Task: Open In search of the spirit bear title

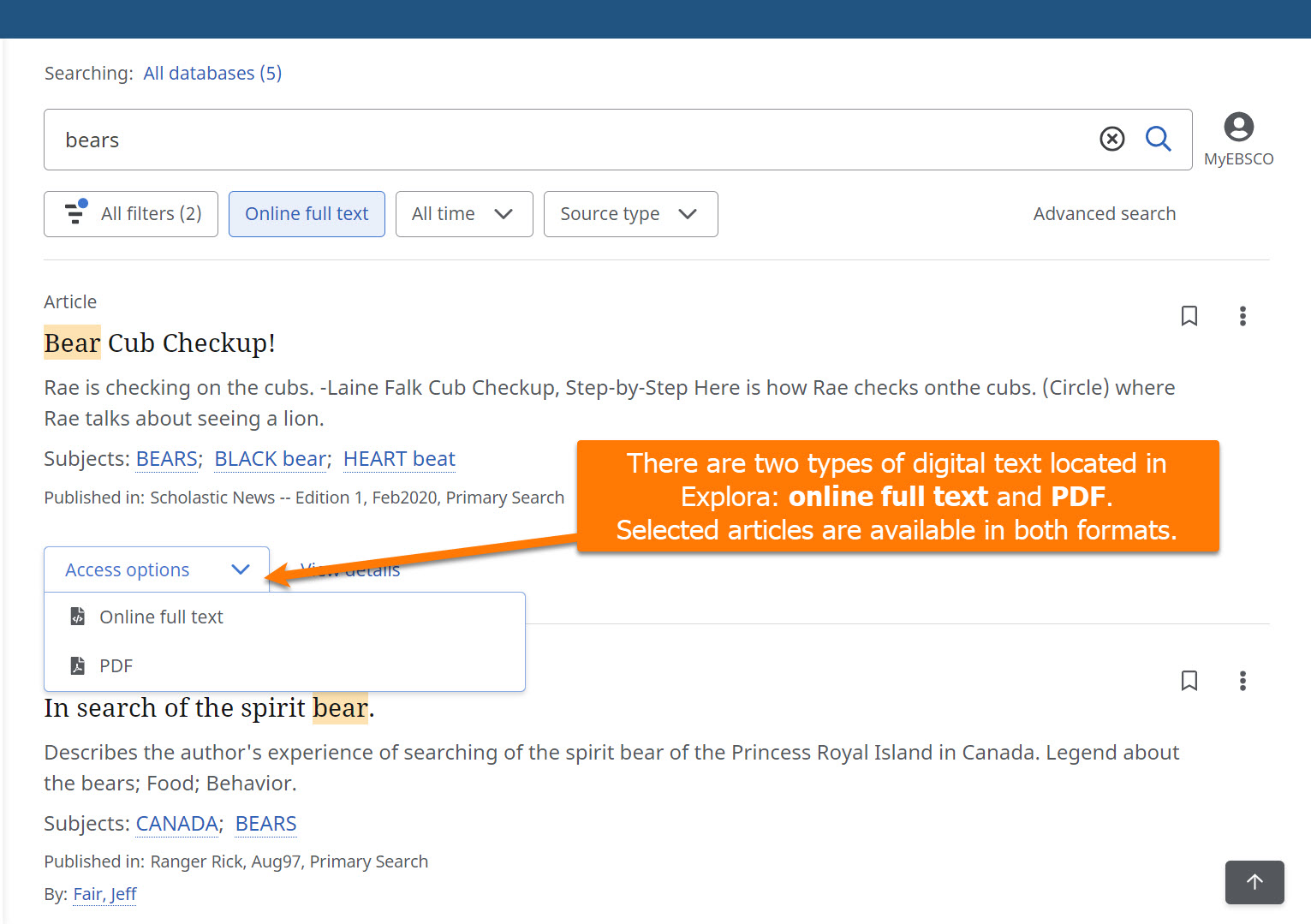Action: click(209, 708)
